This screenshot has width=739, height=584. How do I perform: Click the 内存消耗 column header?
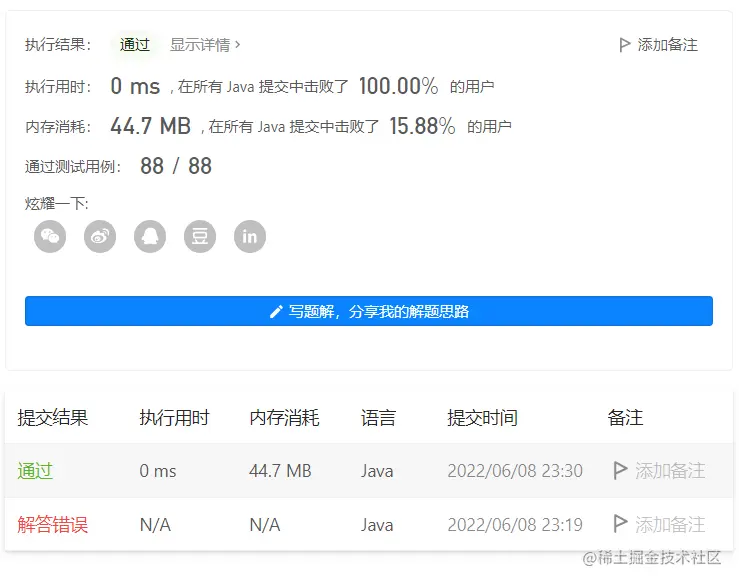coord(284,418)
